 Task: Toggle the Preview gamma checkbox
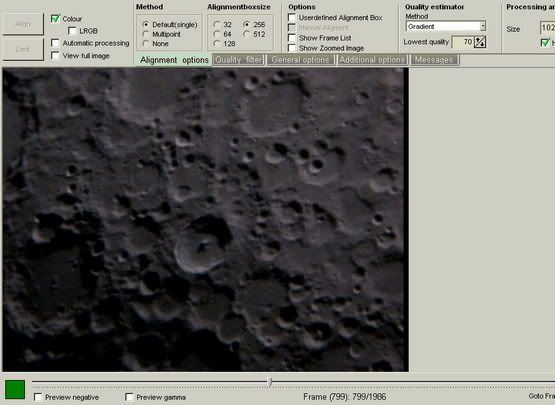[130, 397]
